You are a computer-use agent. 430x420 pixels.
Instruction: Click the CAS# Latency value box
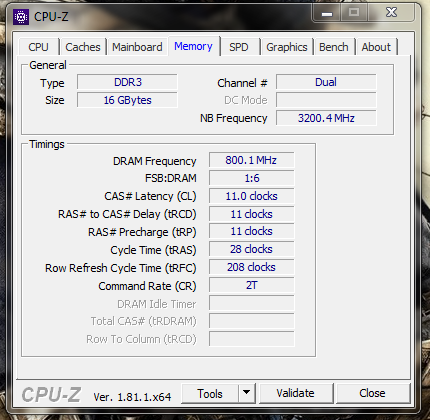(252, 196)
